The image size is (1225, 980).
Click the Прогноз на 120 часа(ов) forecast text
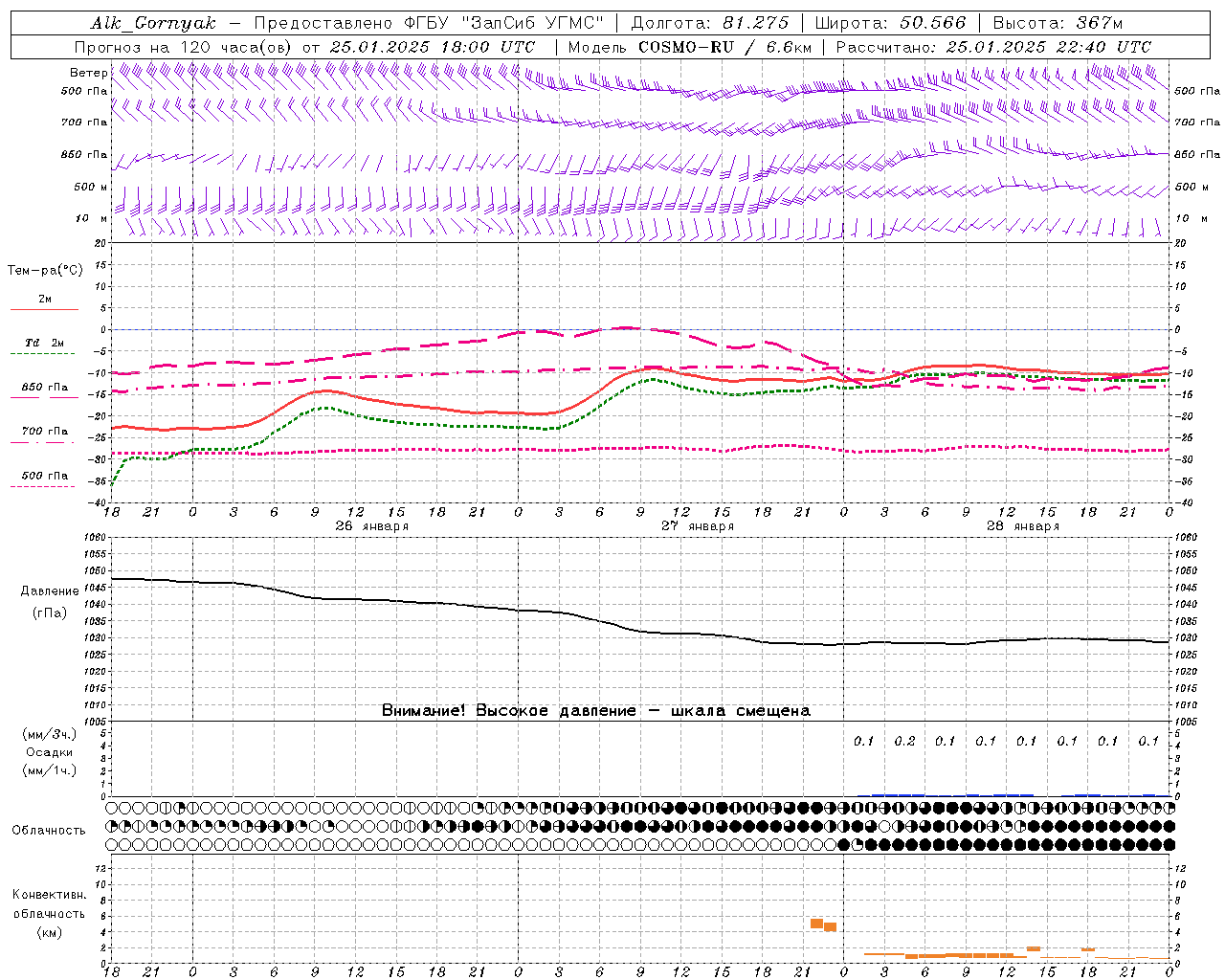[184, 47]
